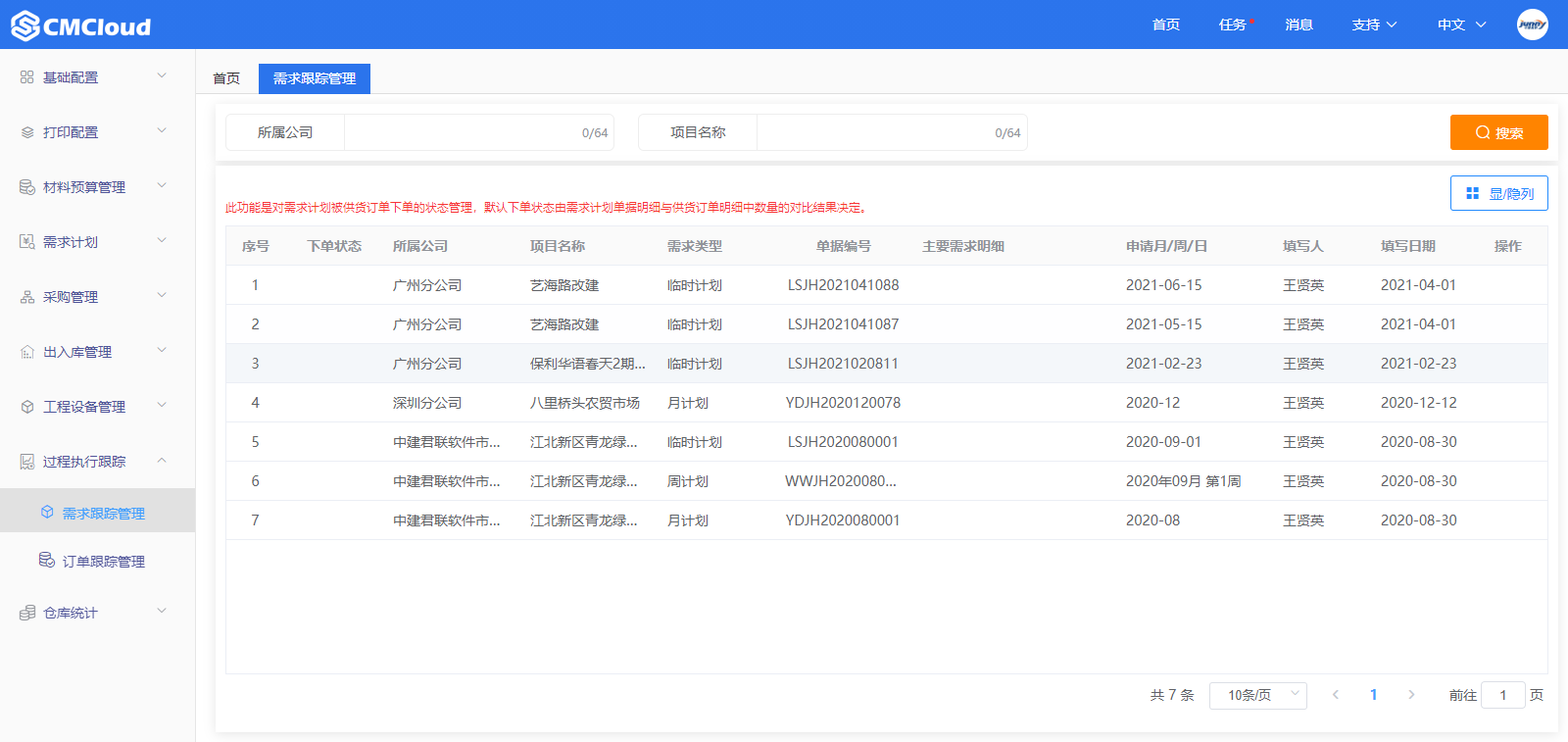Click 保利华语春天2期... project name
1568x742 pixels.
(588, 364)
